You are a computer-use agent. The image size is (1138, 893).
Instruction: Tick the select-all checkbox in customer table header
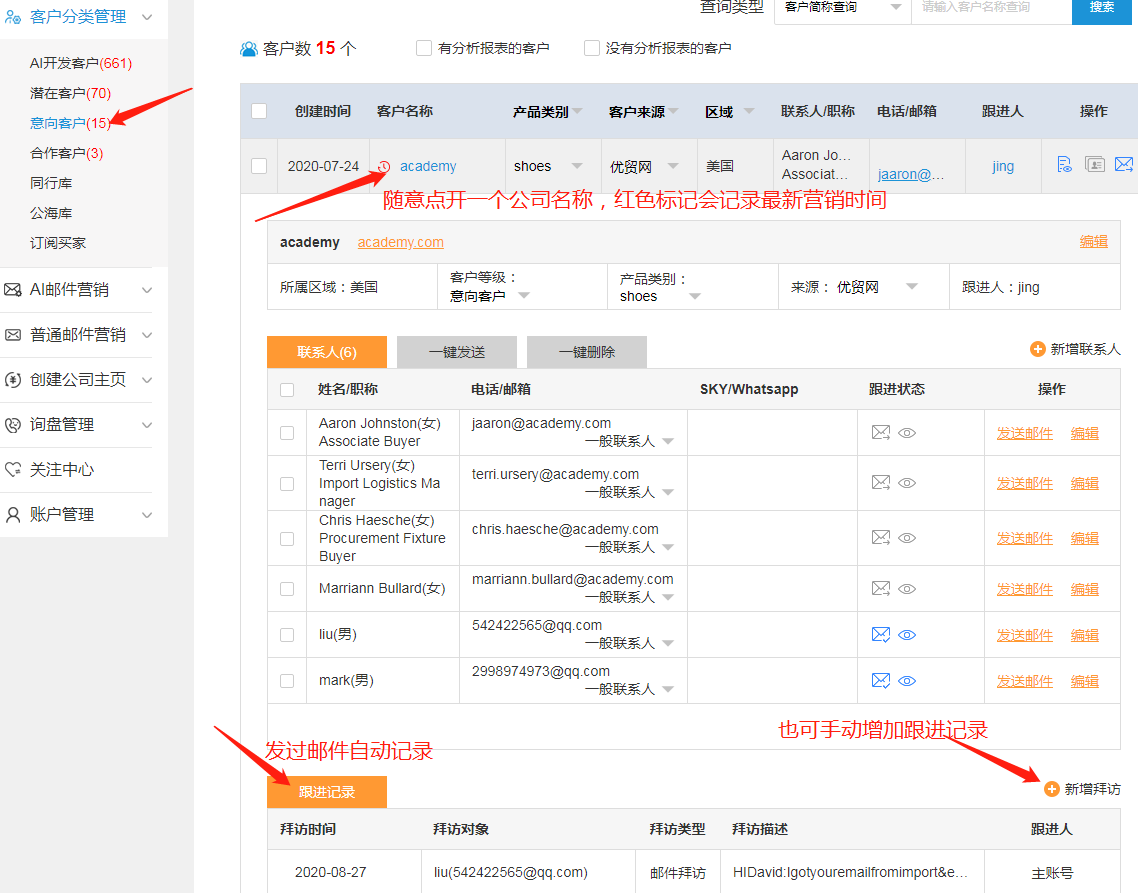click(x=259, y=111)
